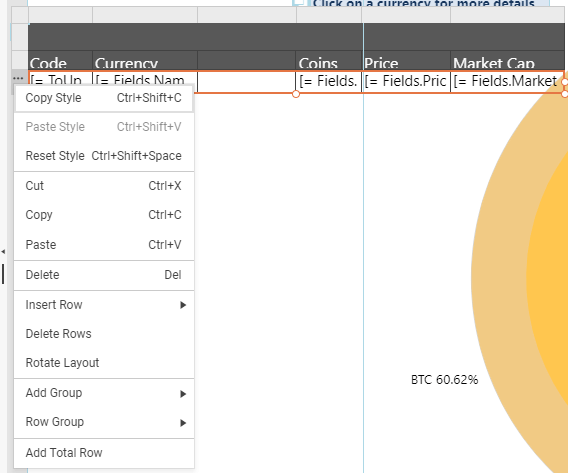Expand the Row Group submenu arrow
The height and width of the screenshot is (473, 568).
pos(183,423)
